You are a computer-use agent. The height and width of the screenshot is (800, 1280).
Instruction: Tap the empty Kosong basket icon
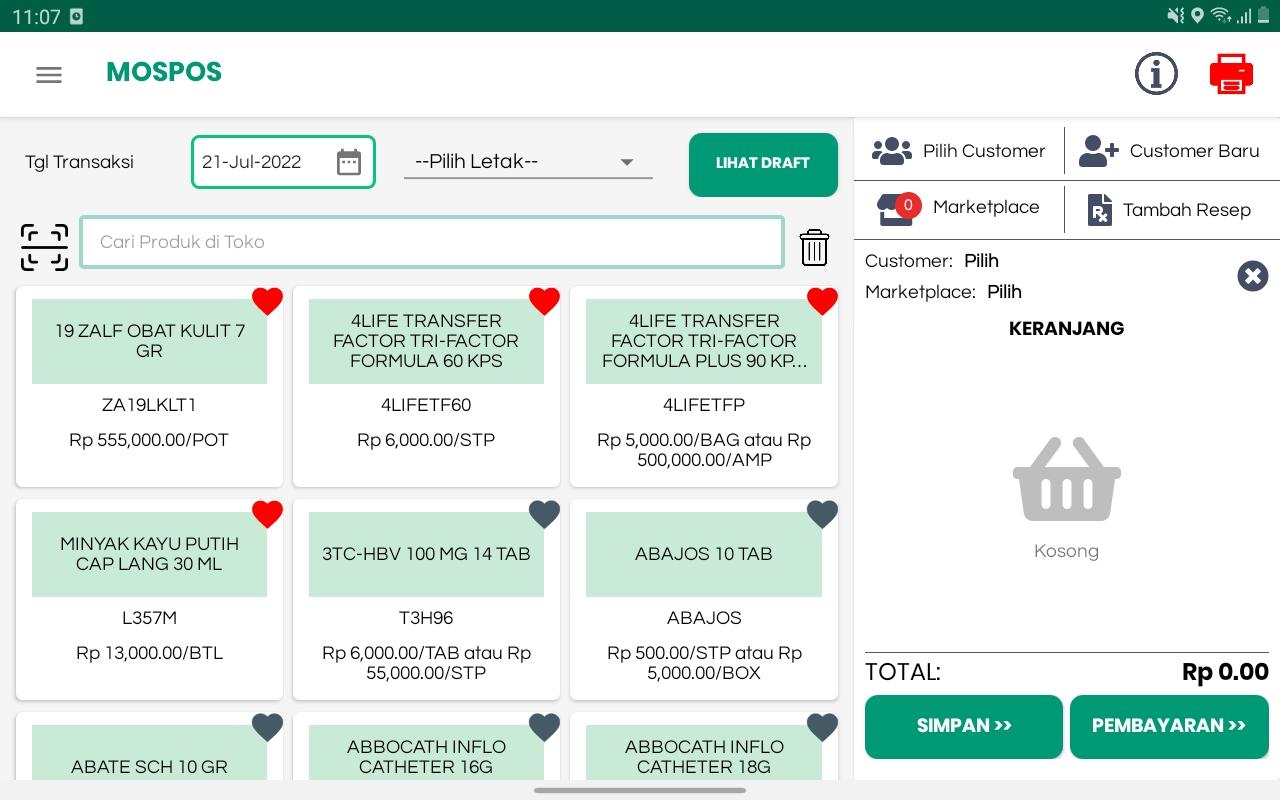click(x=1066, y=479)
